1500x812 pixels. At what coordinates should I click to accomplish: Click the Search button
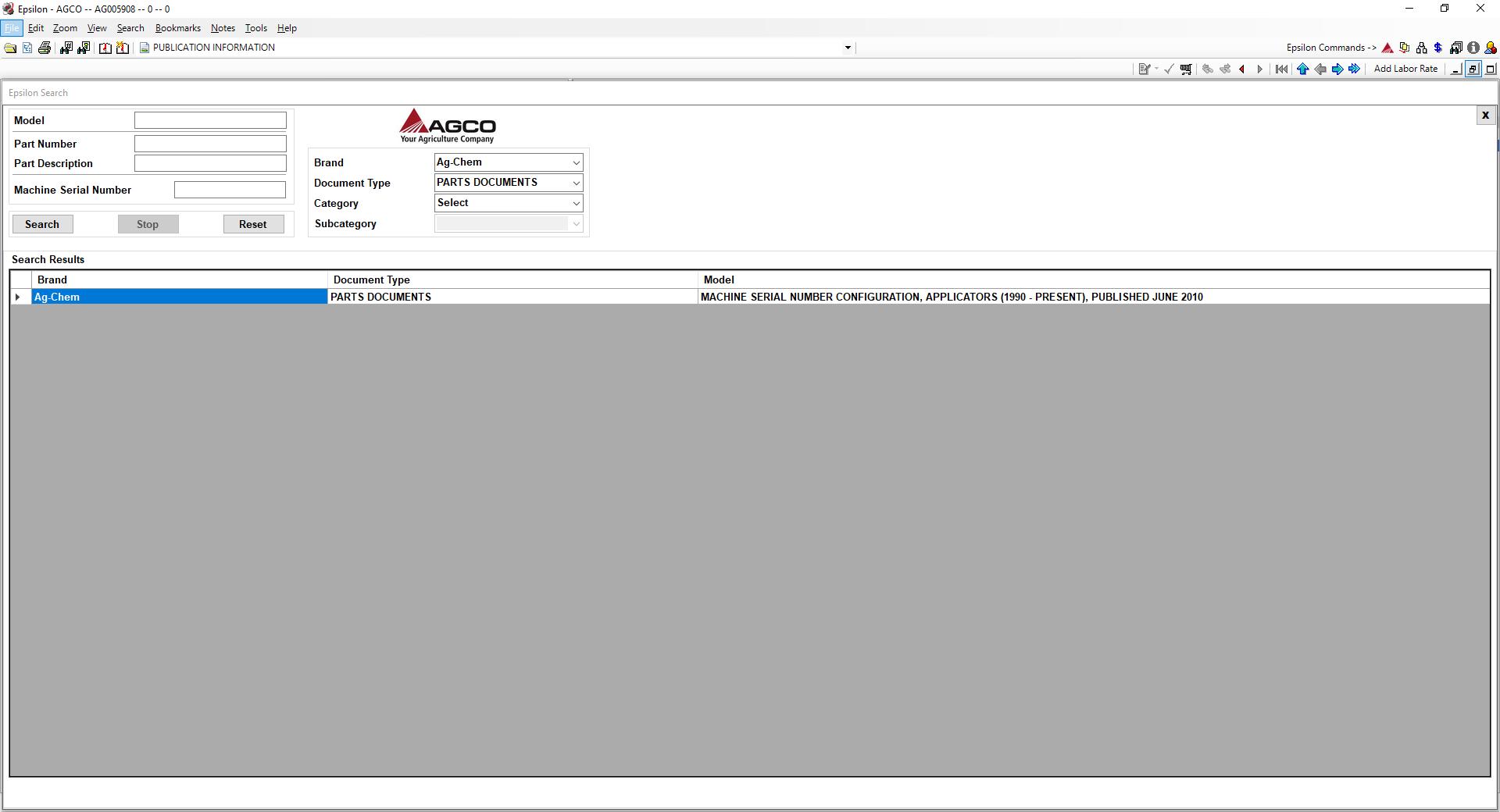[x=42, y=224]
